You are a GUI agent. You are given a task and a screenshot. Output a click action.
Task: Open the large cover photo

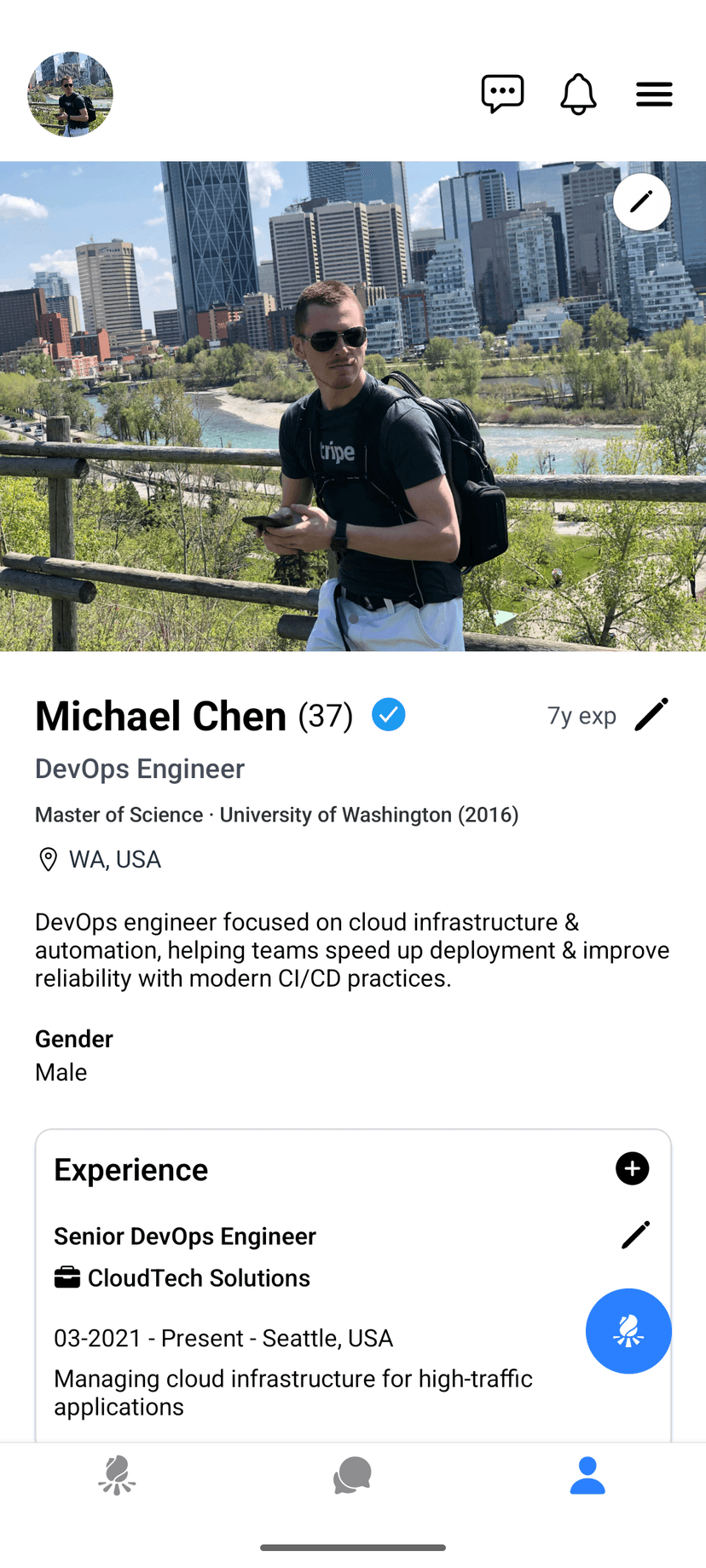click(353, 406)
